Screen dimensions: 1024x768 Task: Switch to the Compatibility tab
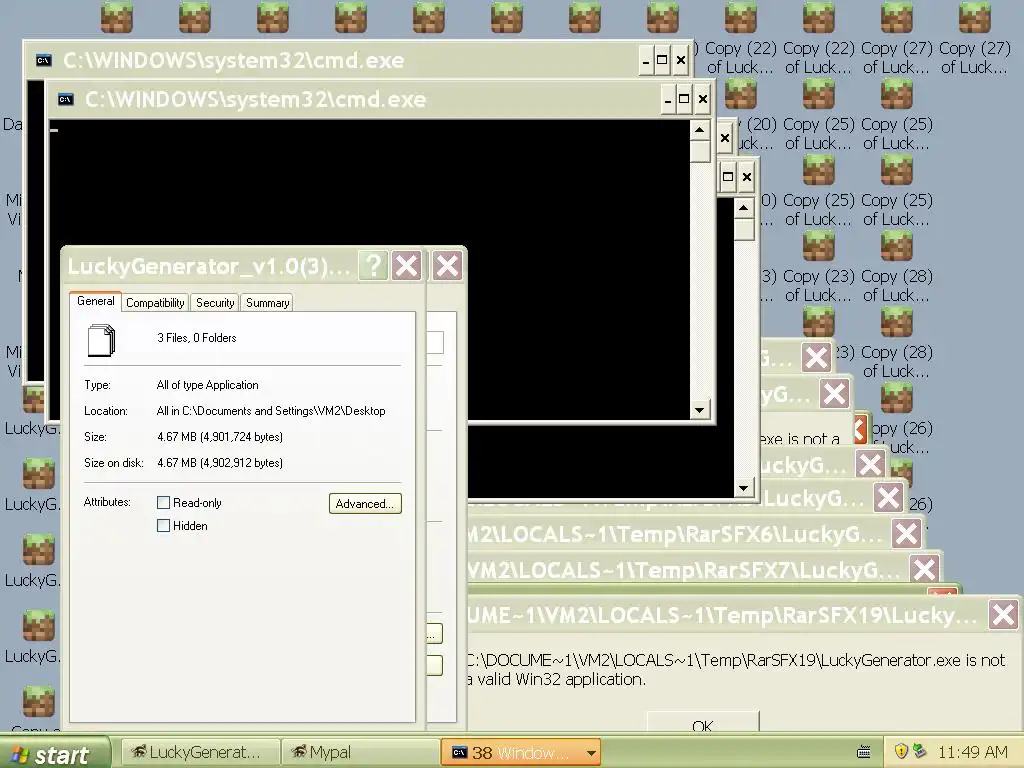(x=155, y=303)
